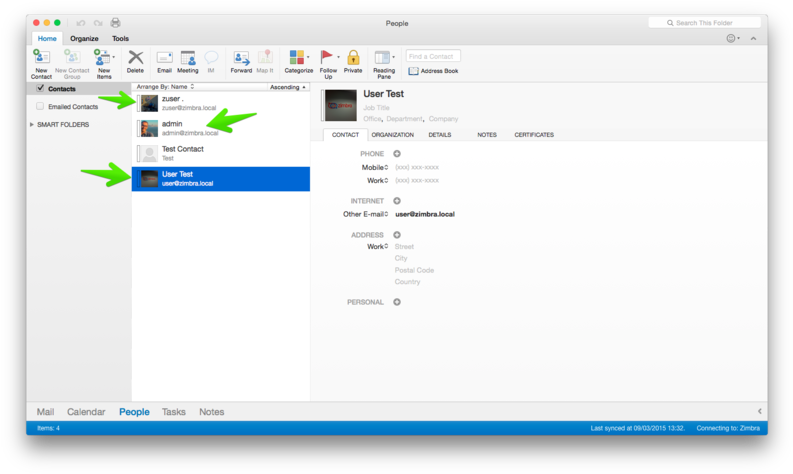Viewport: 793px width, 474px height.
Task: Click the Print icon in title bar
Action: (115, 23)
